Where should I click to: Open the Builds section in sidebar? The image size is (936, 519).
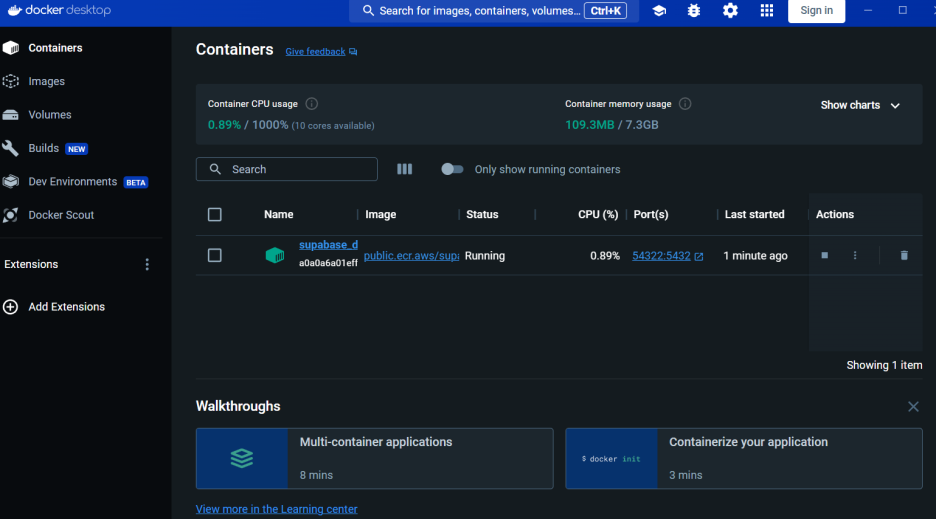[x=44, y=148]
